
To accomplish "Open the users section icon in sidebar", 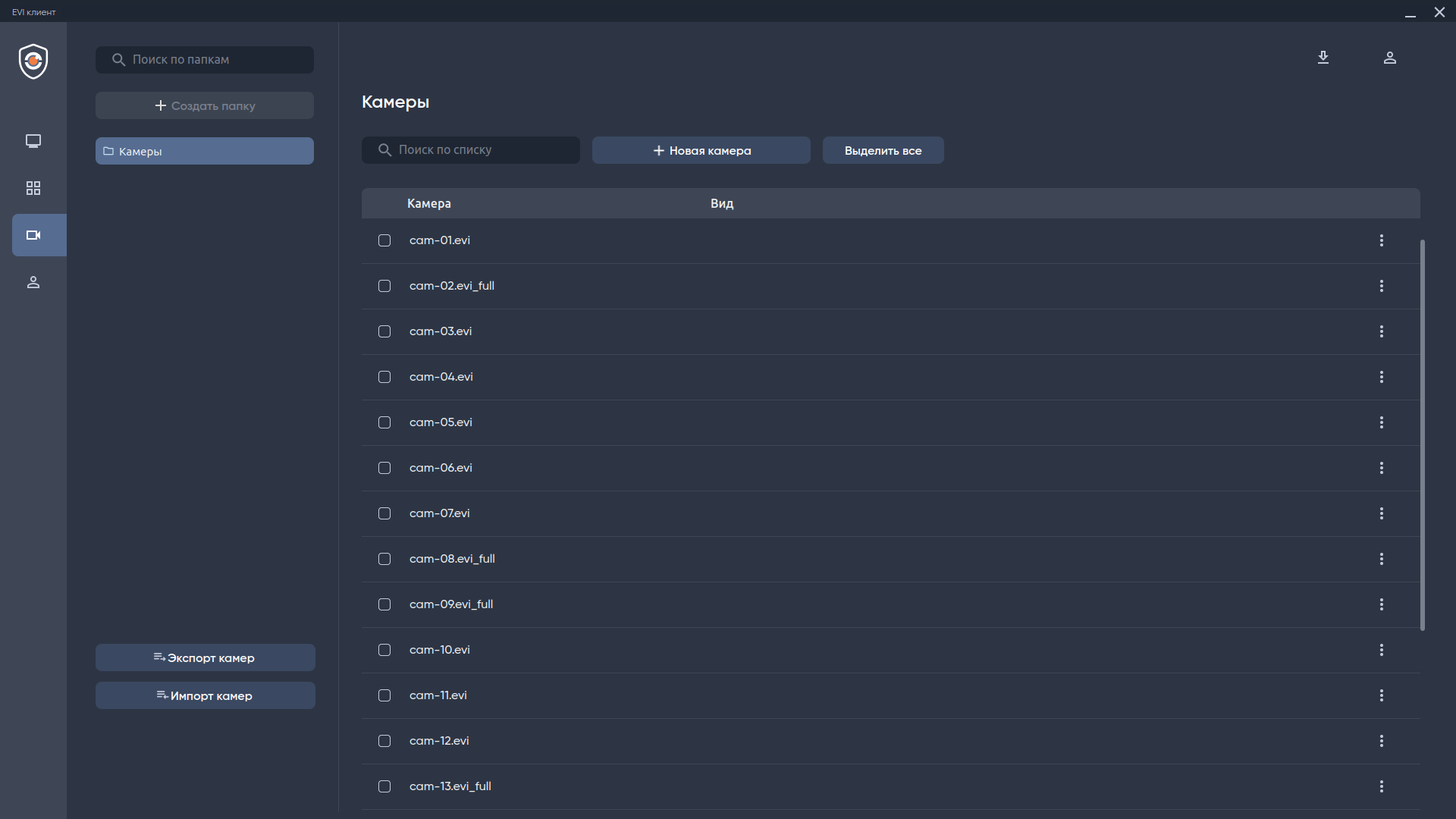I will click(x=33, y=282).
